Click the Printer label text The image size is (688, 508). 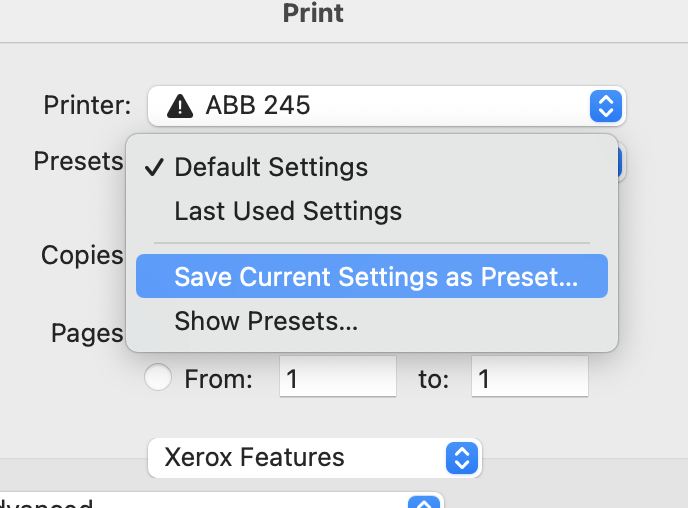(87, 104)
